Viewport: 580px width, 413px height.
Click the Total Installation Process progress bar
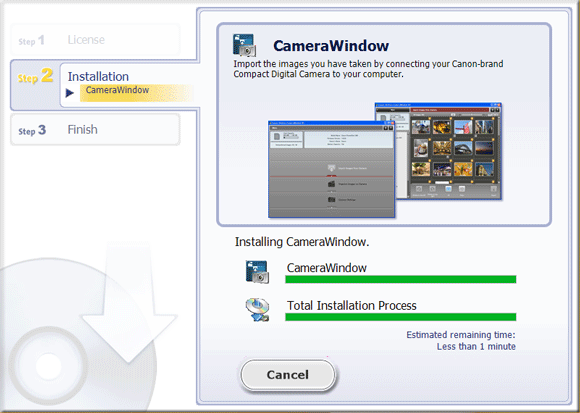tap(401, 317)
